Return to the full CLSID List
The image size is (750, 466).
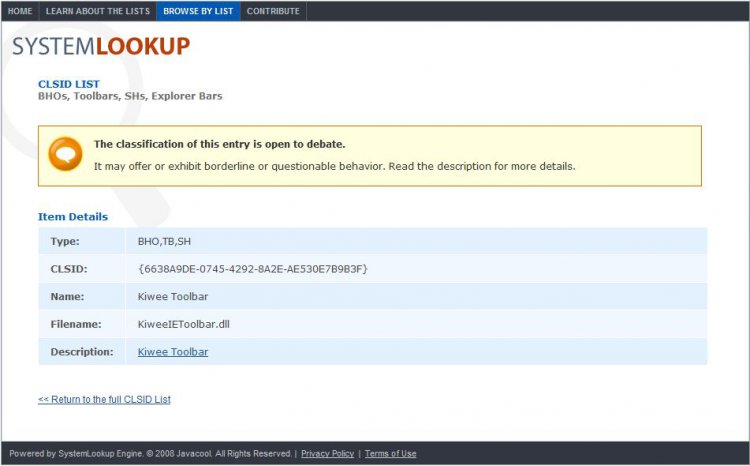click(x=104, y=399)
